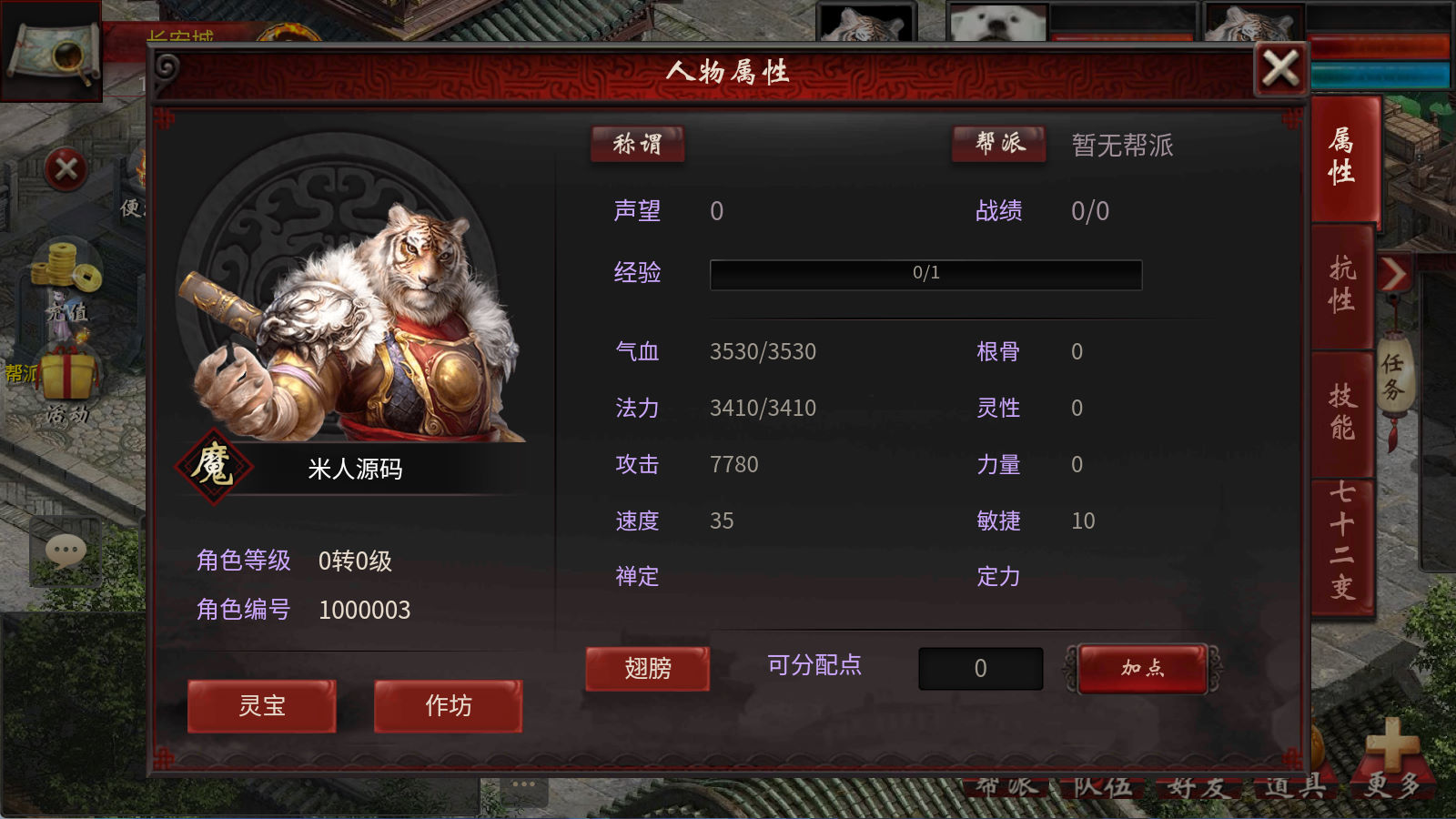The width and height of the screenshot is (1456, 819).
Task: Open the 翅膀 wings button
Action: coord(647,669)
